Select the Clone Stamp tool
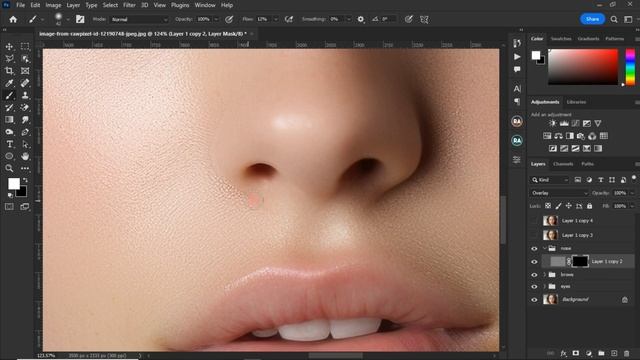640x360 pixels. [25, 96]
